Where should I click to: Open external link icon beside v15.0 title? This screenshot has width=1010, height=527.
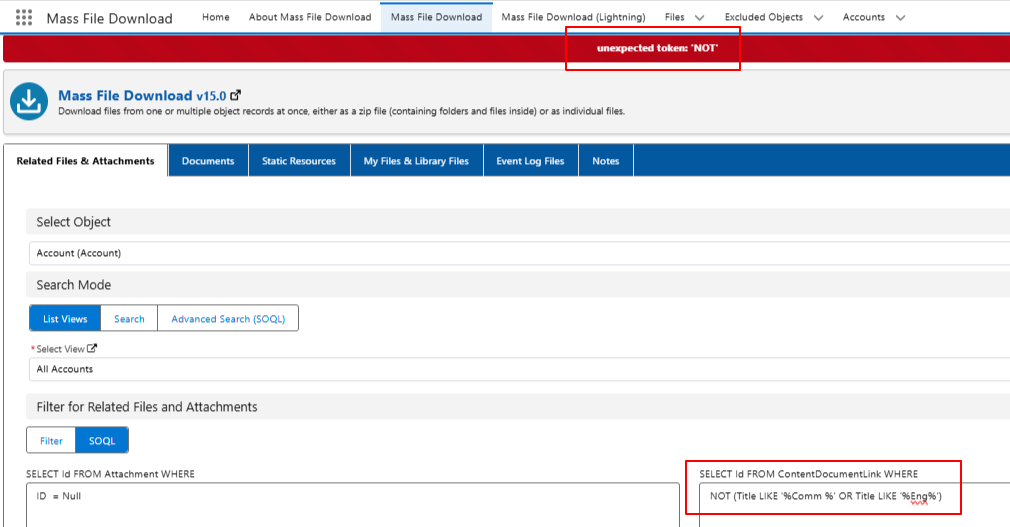tap(236, 95)
